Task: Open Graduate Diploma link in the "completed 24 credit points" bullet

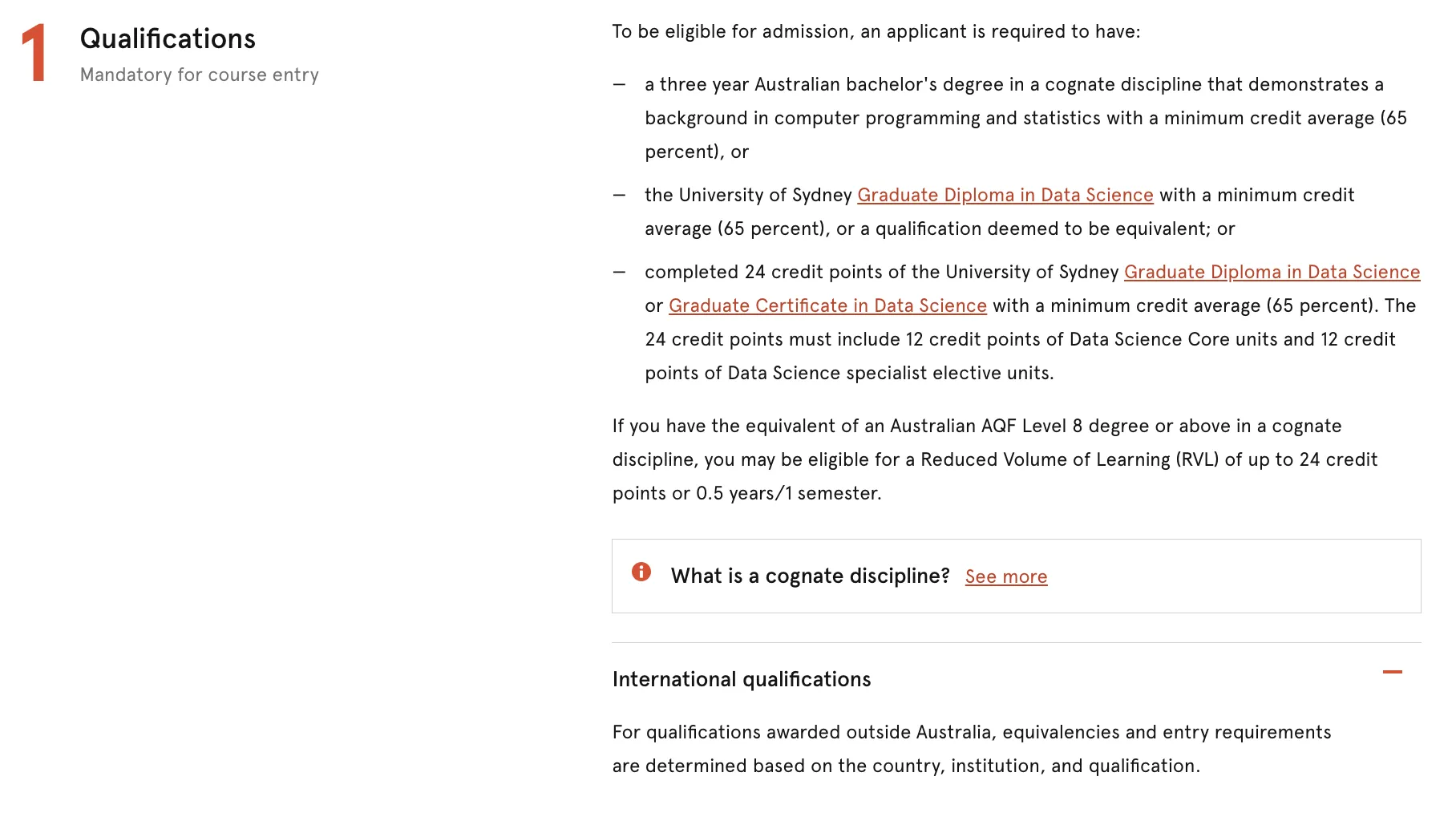Action: point(1272,272)
